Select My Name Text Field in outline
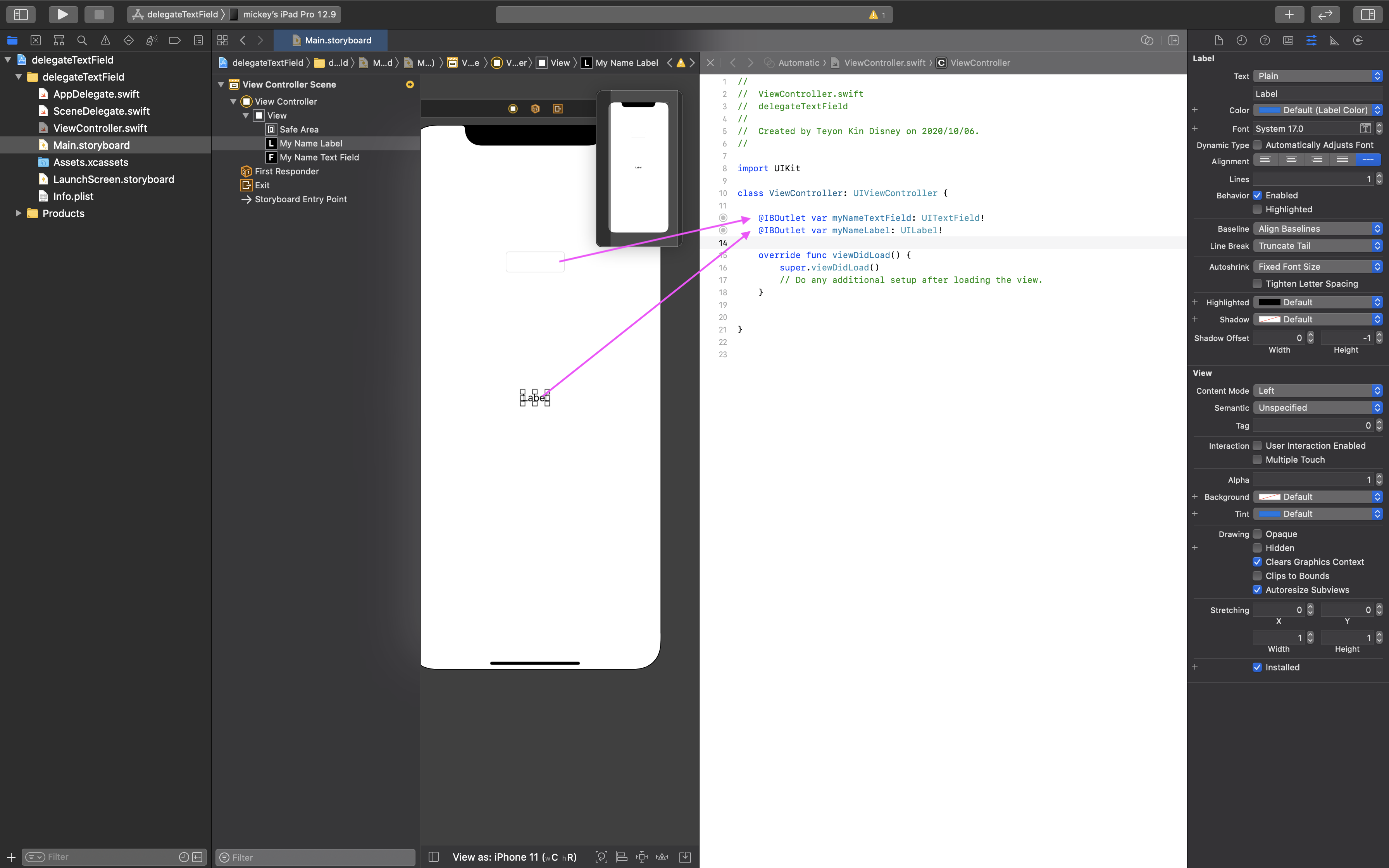This screenshot has height=868, width=1389. tap(319, 157)
